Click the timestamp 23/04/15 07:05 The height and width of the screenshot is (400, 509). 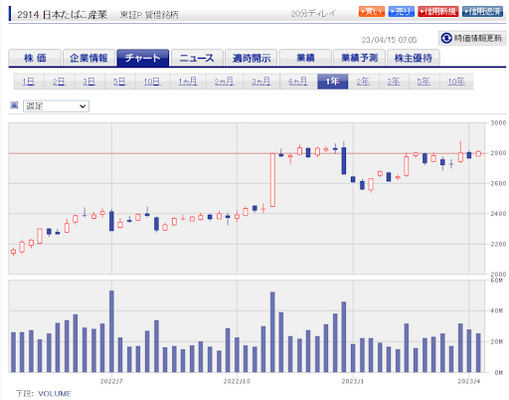pyautogui.click(x=389, y=40)
